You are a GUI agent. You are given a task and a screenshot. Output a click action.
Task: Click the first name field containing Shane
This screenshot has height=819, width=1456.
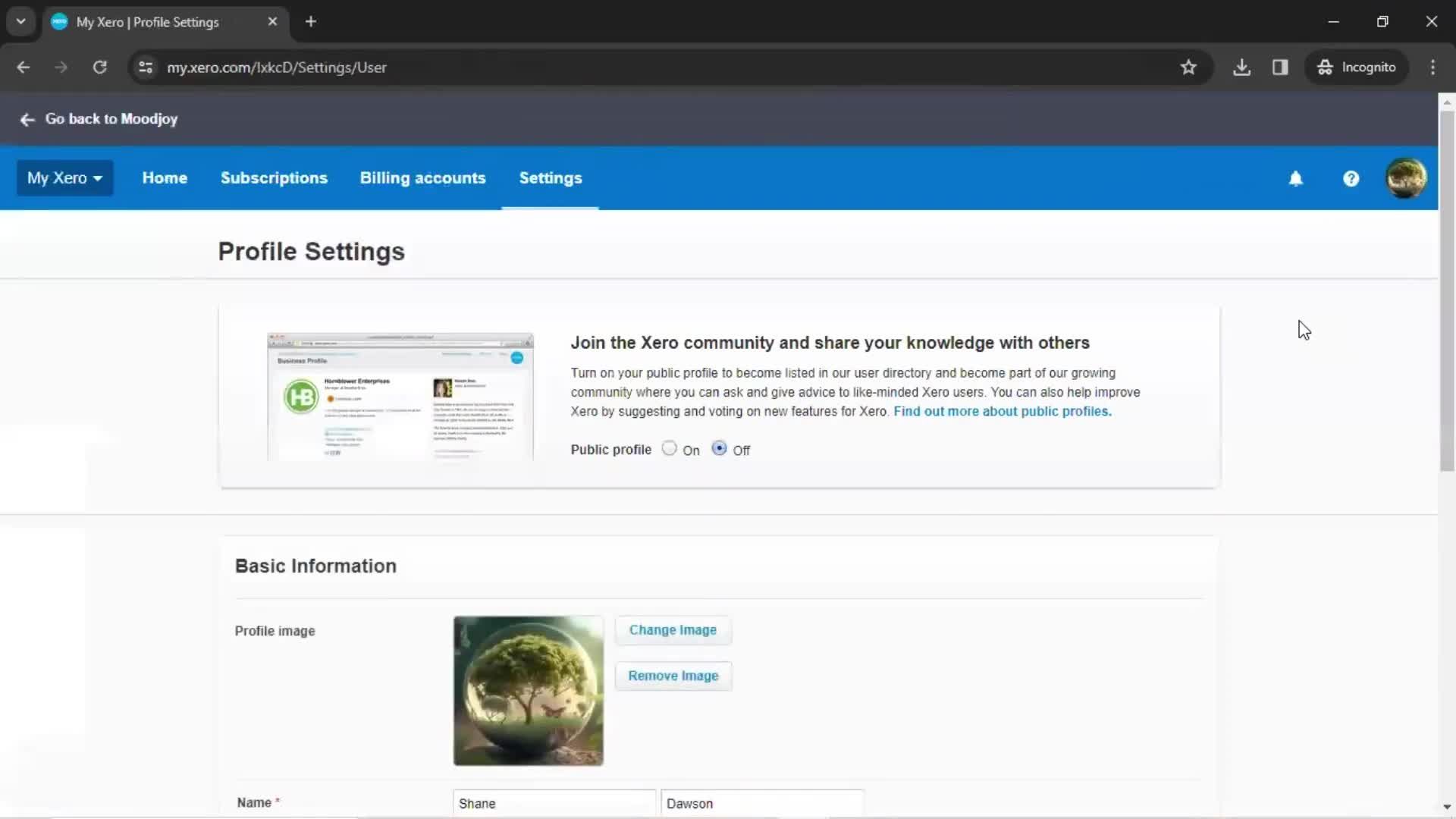[x=554, y=803]
